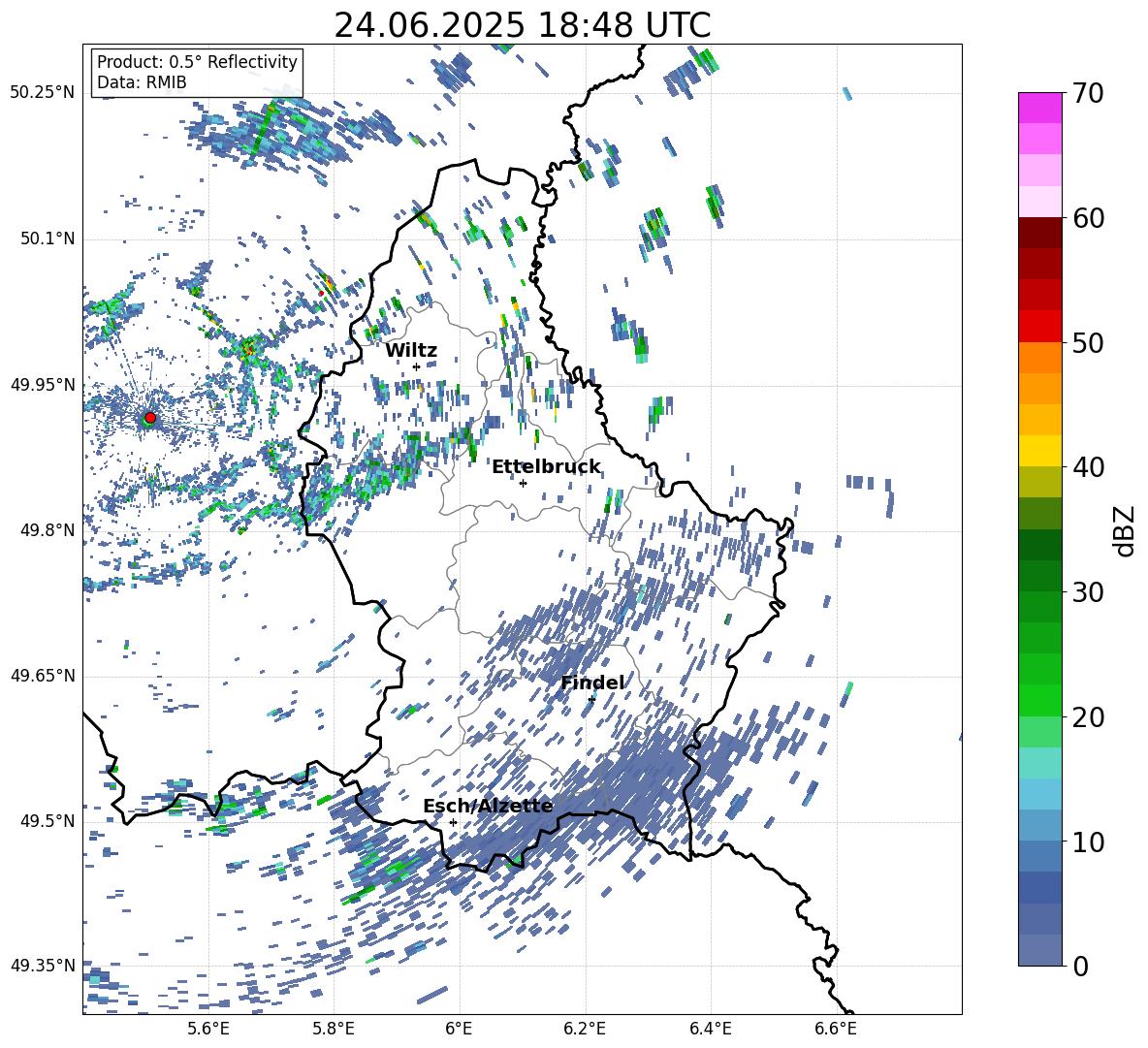Click the 'Product: 0.5° Reflectivity' text
The width and height of the screenshot is (1148, 1048).
click(197, 62)
